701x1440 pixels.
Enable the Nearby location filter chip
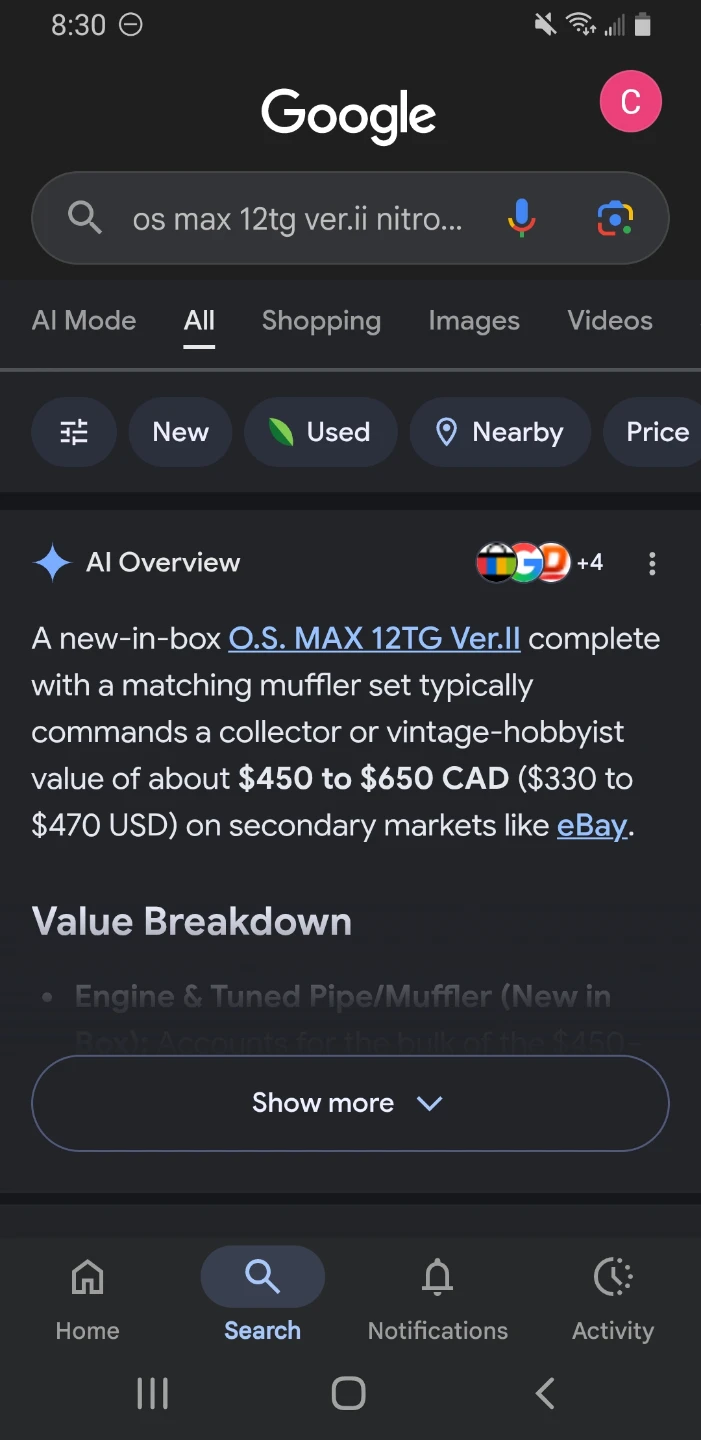500,432
